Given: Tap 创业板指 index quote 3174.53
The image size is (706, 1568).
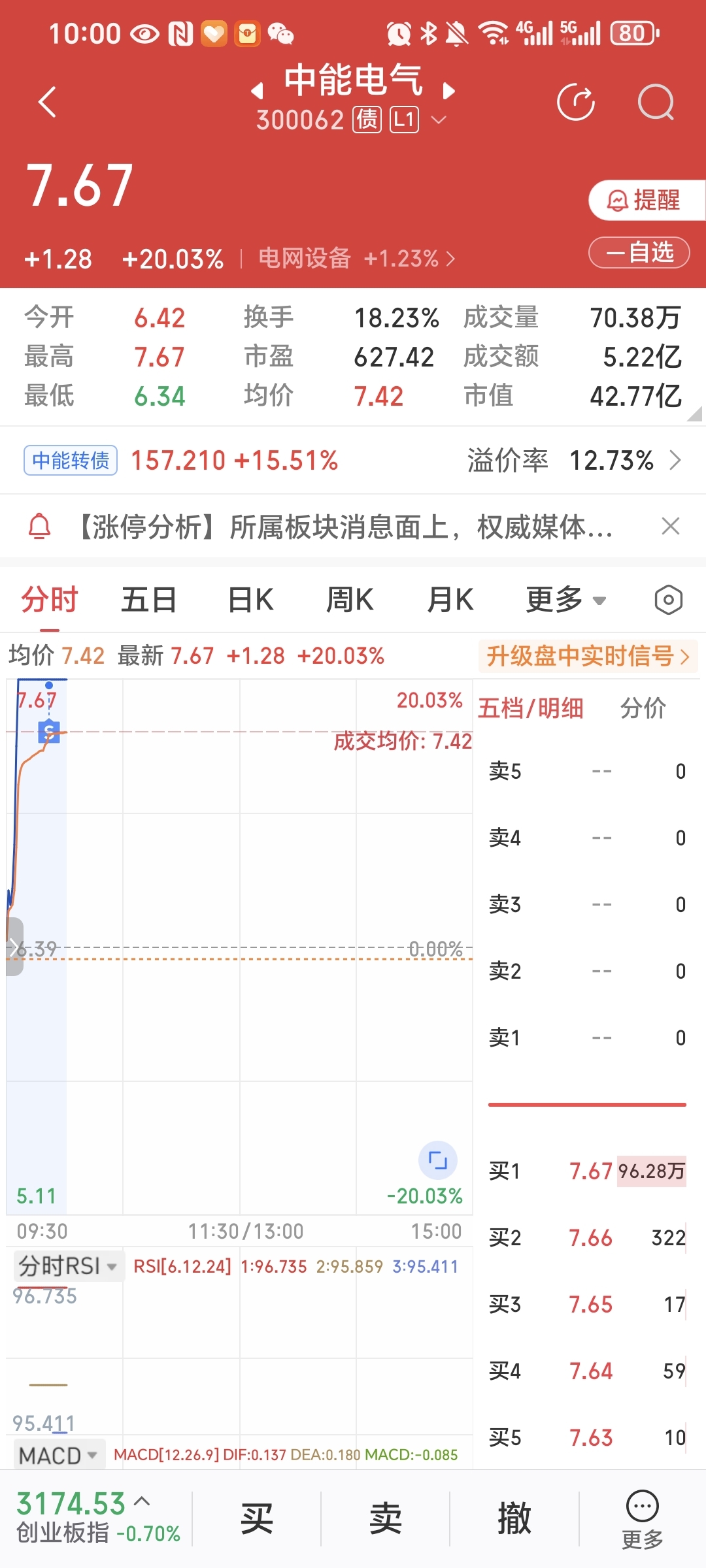Looking at the screenshot, I should (x=71, y=1504).
